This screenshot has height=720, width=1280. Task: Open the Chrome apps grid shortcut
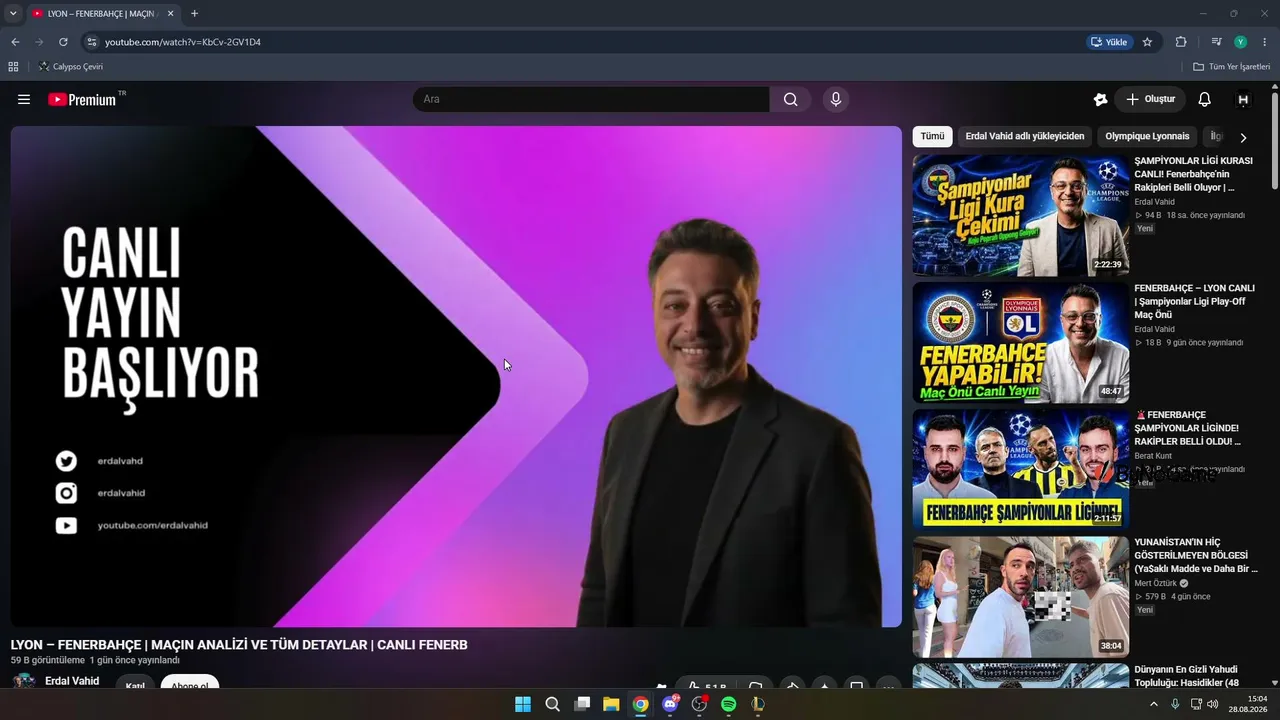pos(13,67)
